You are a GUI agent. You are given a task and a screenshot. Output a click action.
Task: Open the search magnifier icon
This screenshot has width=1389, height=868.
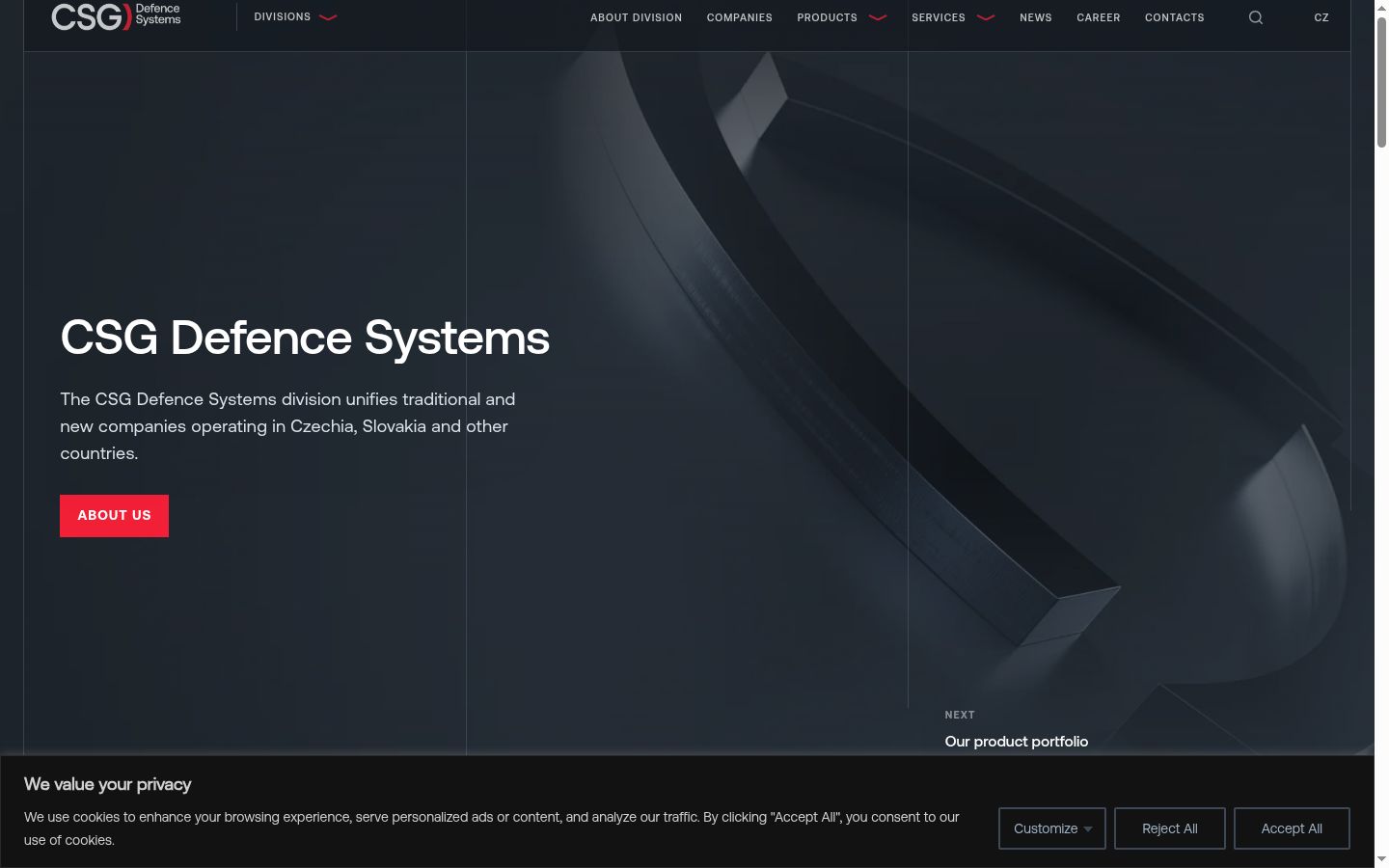[x=1256, y=17]
